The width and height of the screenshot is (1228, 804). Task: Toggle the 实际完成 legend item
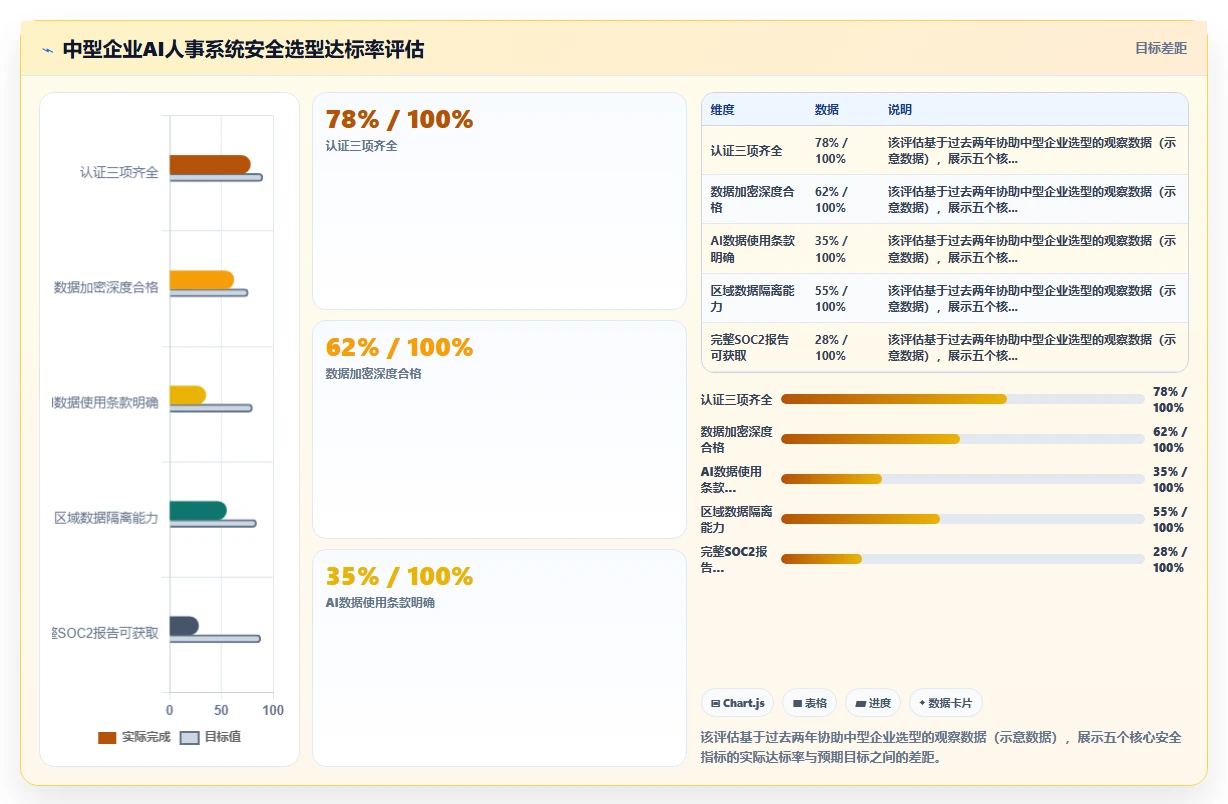pyautogui.click(x=134, y=738)
